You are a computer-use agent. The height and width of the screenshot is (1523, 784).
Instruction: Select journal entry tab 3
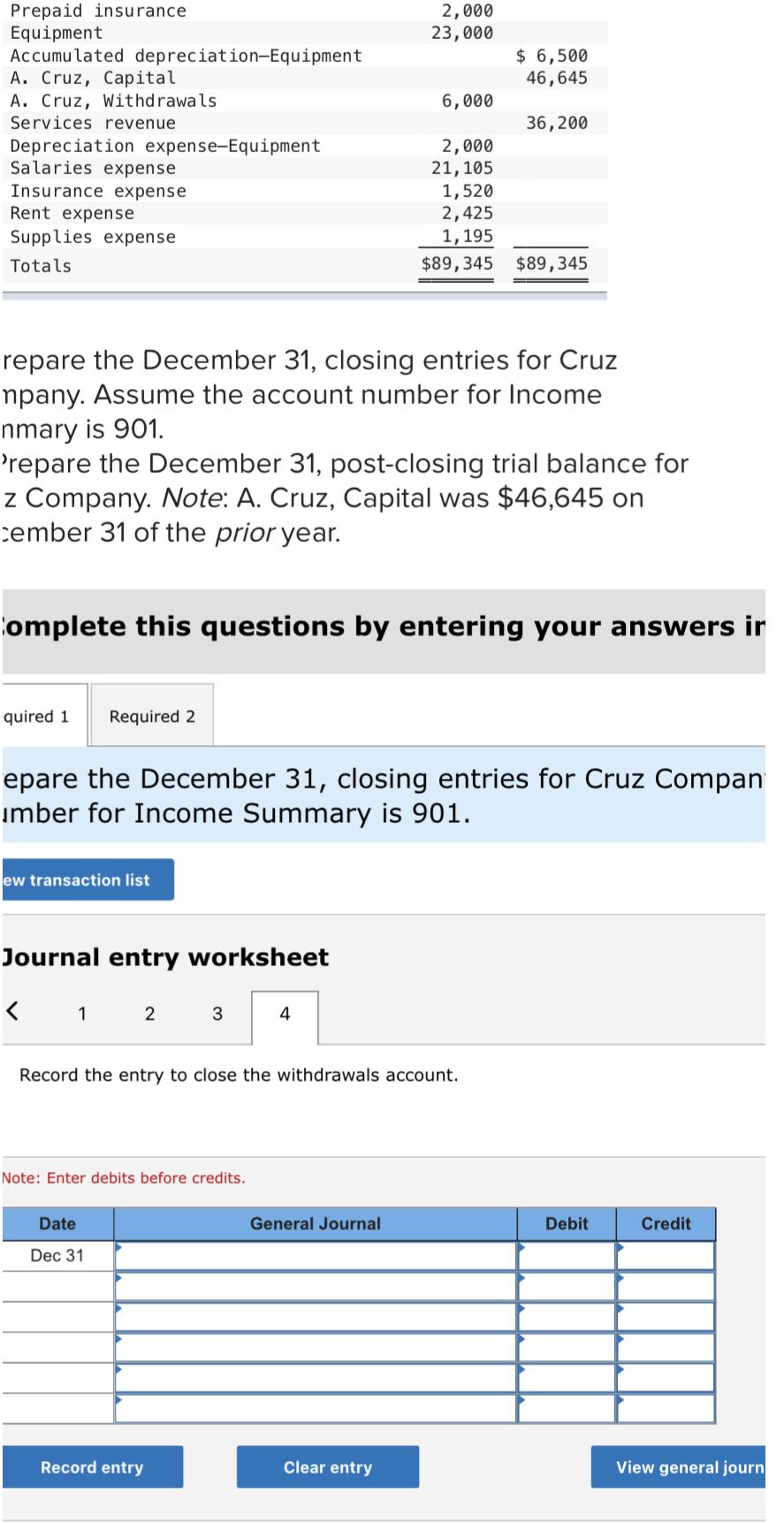pyautogui.click(x=216, y=1014)
